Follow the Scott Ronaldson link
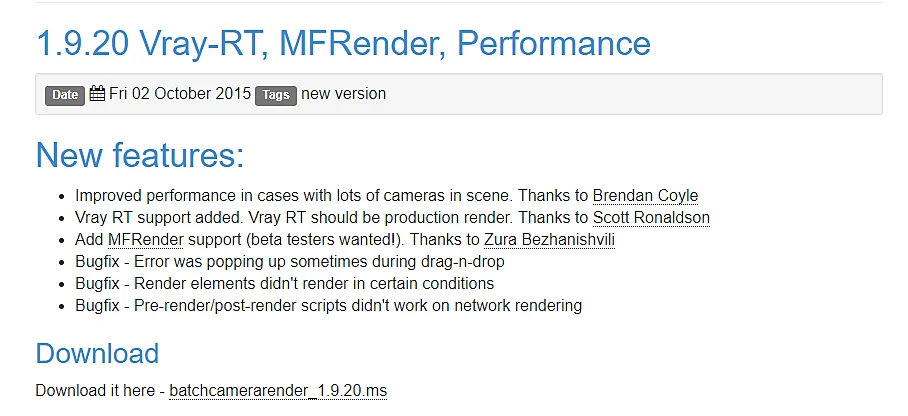Viewport: 908px width, 416px height. click(x=651, y=218)
